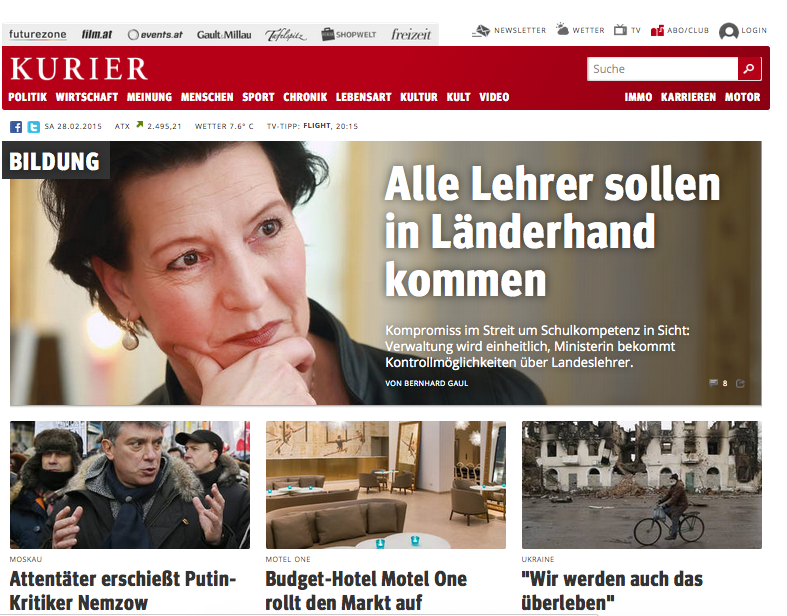Open the TV icon link
Image resolution: width=787 pixels, height=616 pixels.
click(620, 30)
